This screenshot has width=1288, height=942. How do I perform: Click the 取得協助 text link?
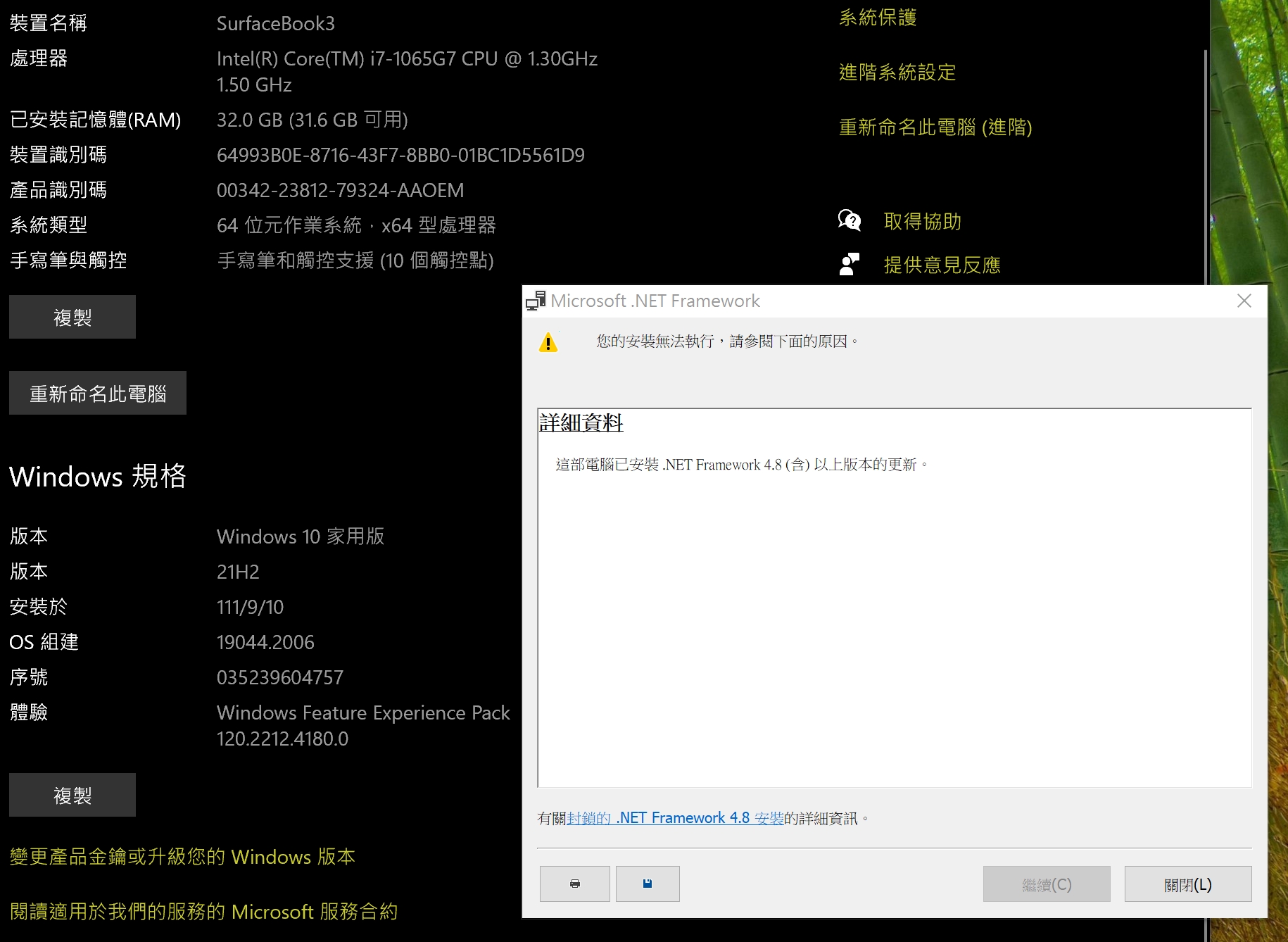pyautogui.click(x=922, y=222)
